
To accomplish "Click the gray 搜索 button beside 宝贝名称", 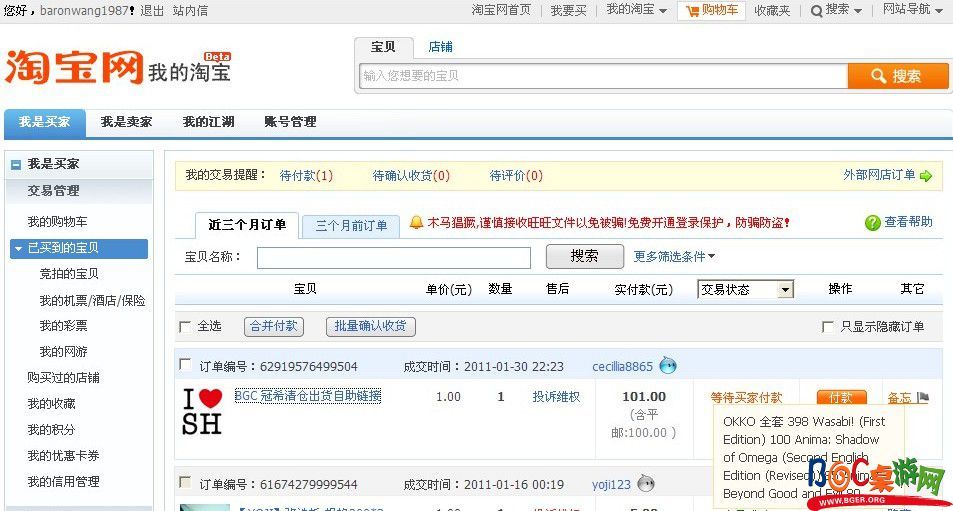I will [585, 256].
